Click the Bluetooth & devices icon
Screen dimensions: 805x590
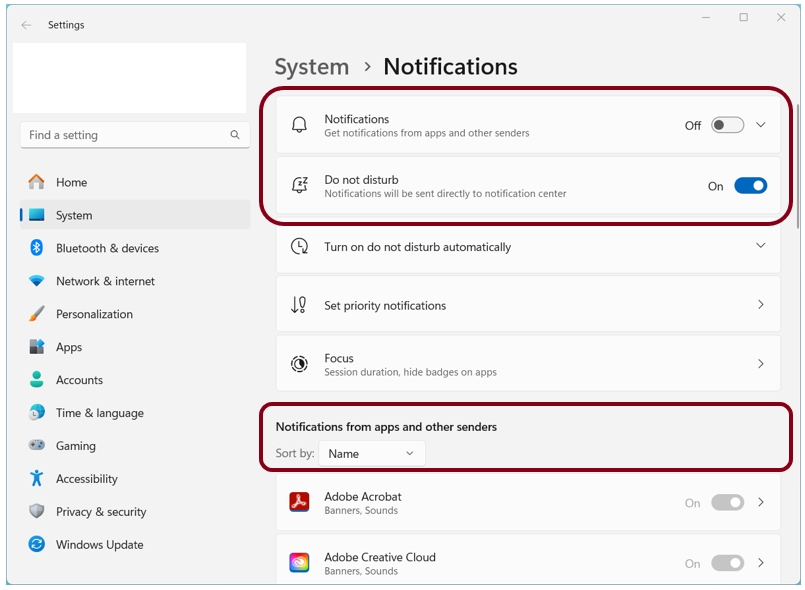(37, 248)
